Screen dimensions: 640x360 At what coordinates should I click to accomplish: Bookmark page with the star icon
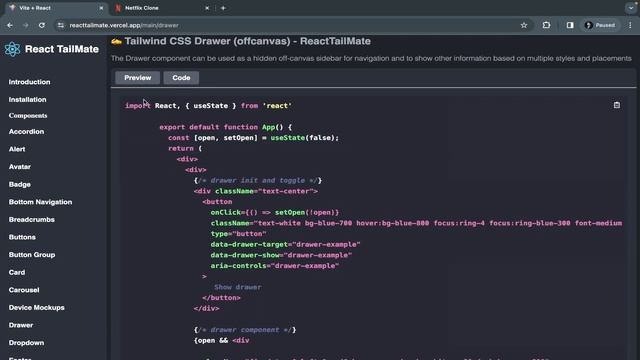(x=524, y=25)
